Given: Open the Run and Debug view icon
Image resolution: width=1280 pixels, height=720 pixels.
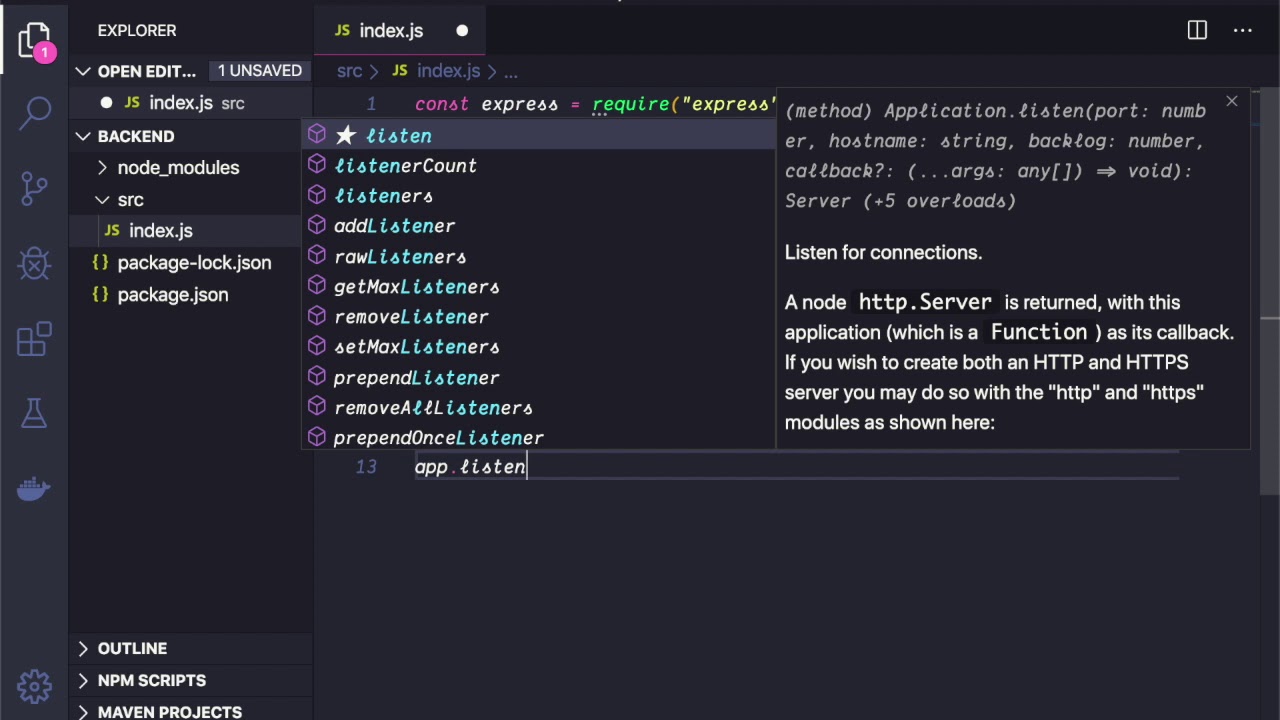Looking at the screenshot, I should pos(35,264).
